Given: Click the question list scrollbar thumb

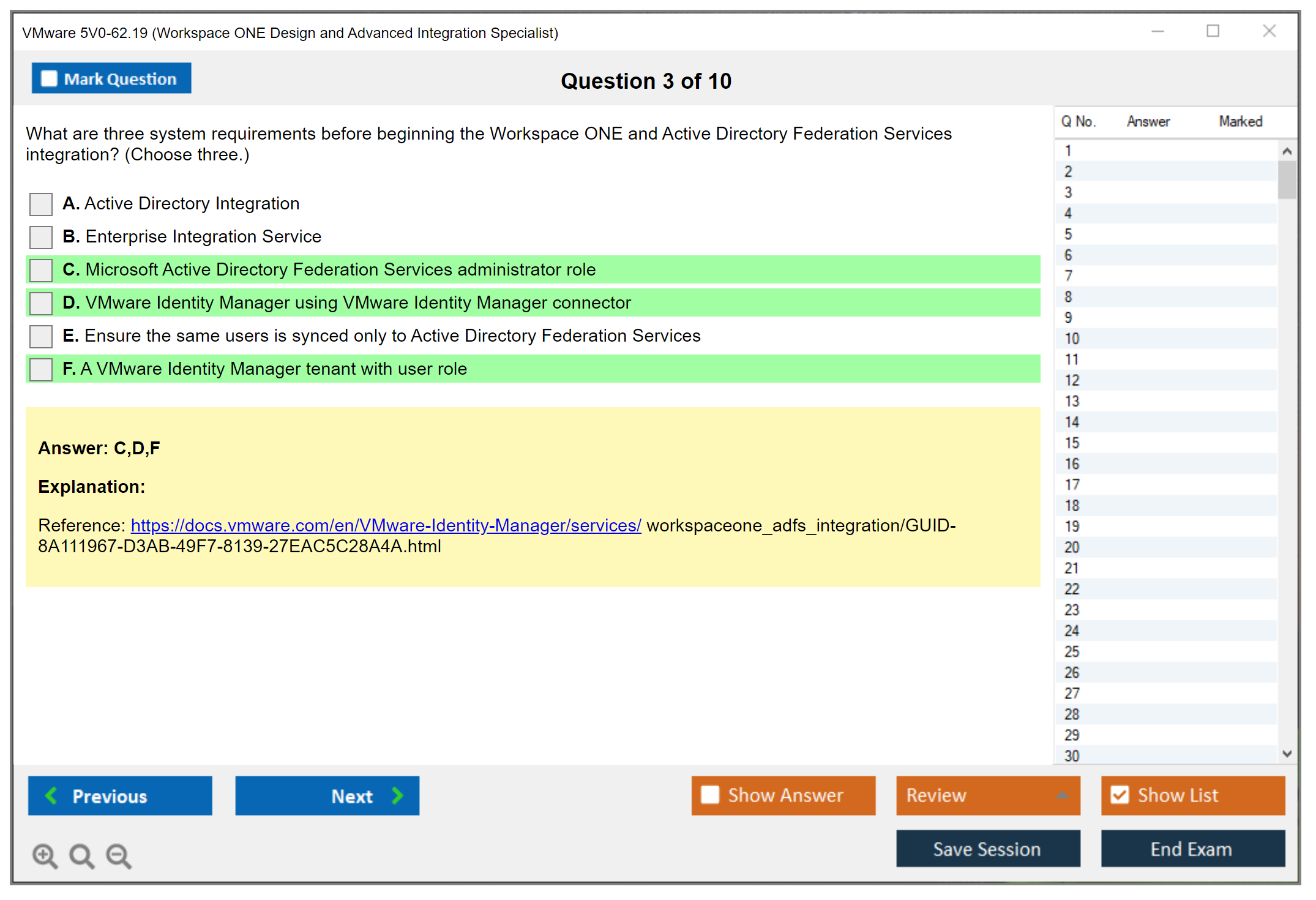Looking at the screenshot, I should click(1287, 180).
